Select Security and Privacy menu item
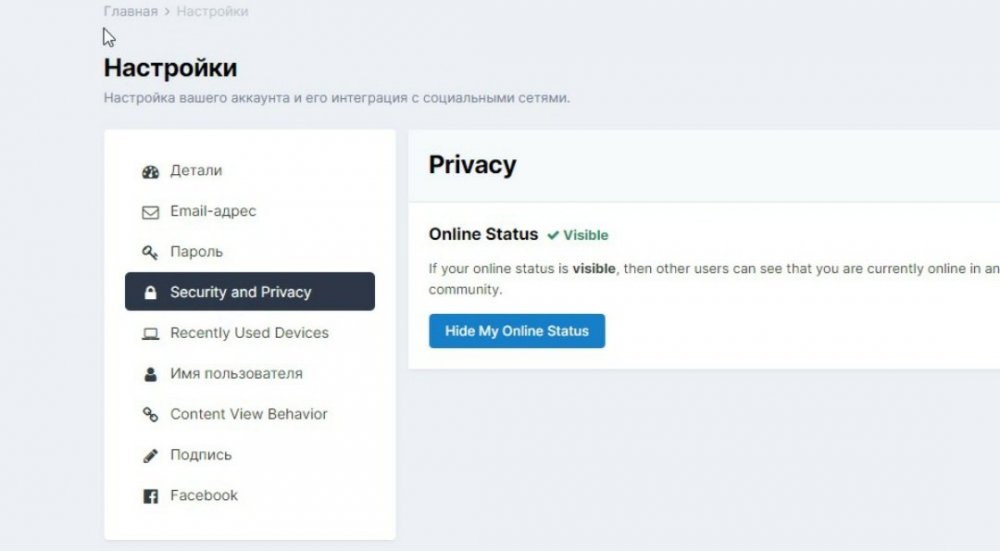Viewport: 1000px width, 551px height. (x=240, y=292)
